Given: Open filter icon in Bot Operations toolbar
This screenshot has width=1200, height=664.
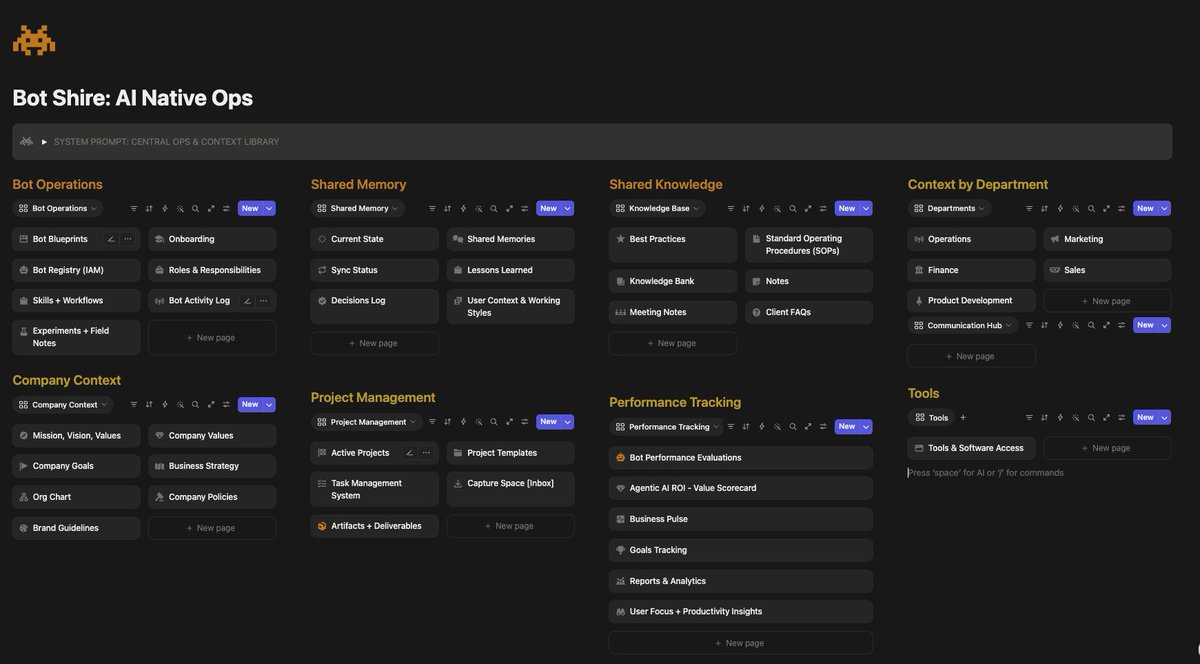Looking at the screenshot, I should 134,209.
